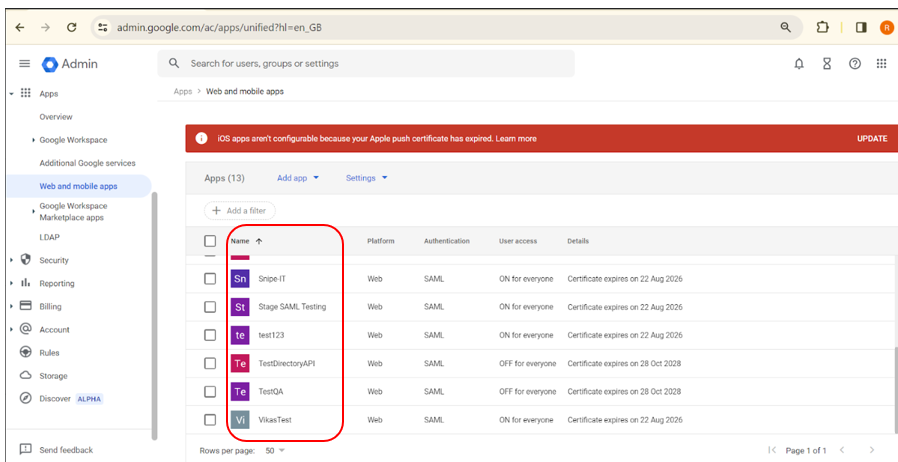The image size is (898, 462).
Task: Open the Google apps grid launcher
Action: (x=882, y=64)
